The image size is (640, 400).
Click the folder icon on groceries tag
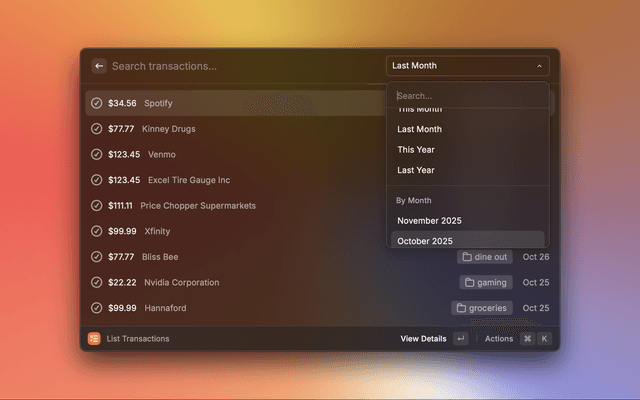(461, 308)
